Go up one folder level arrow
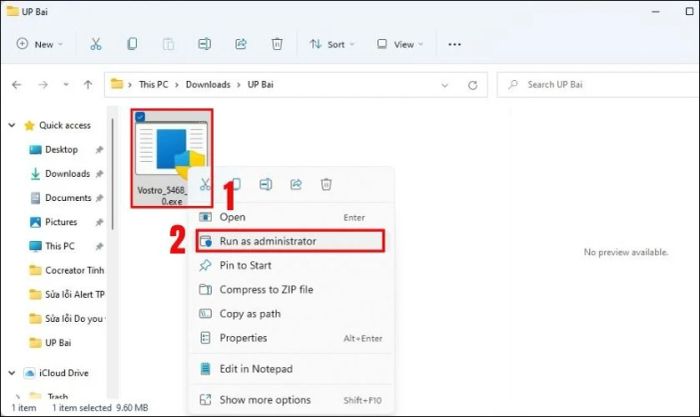The image size is (700, 417). pos(88,84)
